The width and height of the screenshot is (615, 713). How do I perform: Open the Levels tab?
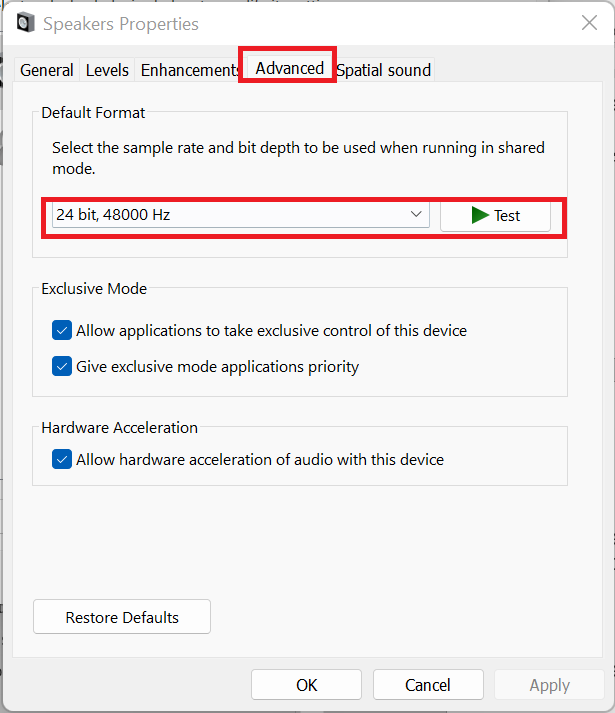[107, 70]
